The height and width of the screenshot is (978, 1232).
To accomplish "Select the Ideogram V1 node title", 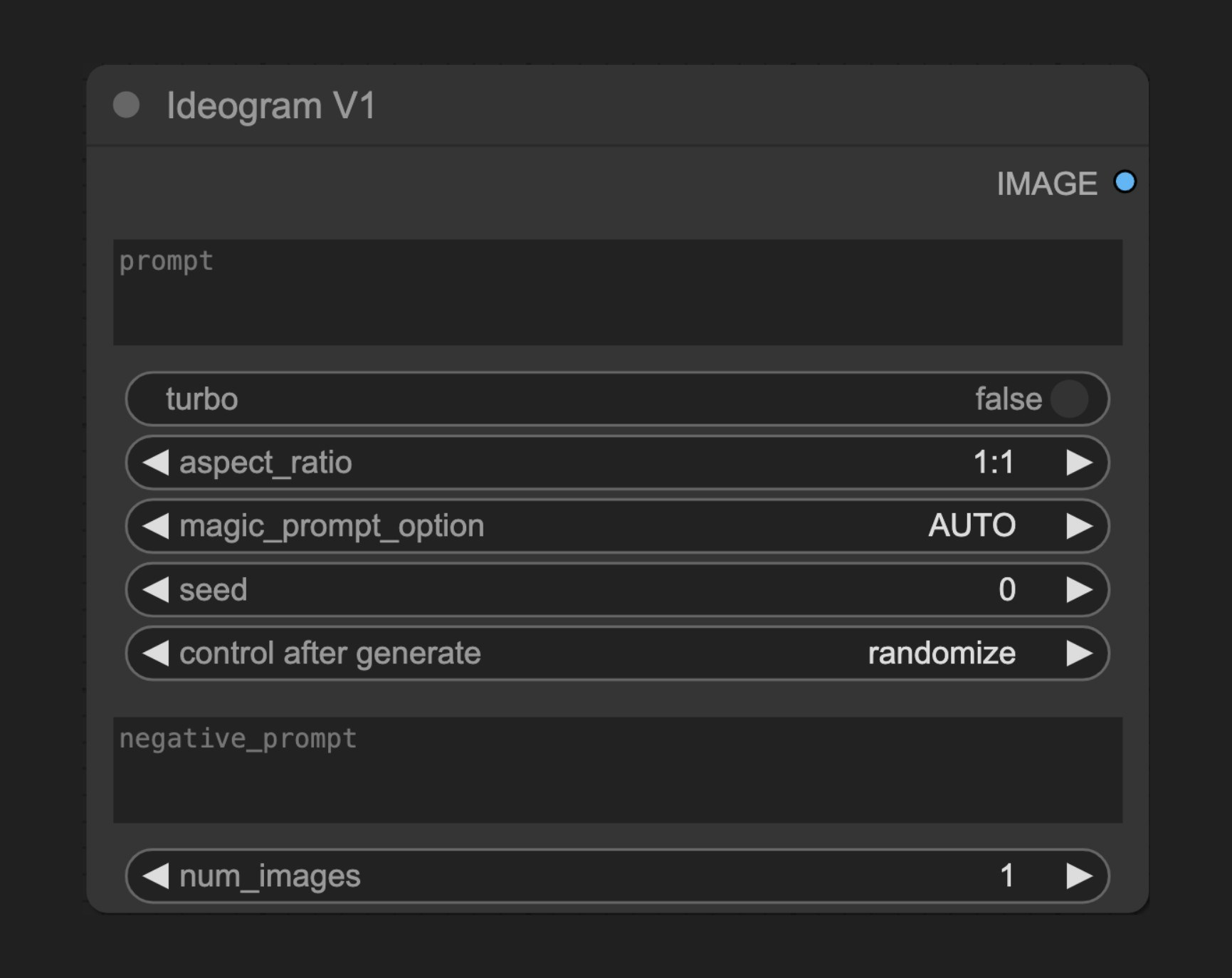I will pyautogui.click(x=270, y=106).
